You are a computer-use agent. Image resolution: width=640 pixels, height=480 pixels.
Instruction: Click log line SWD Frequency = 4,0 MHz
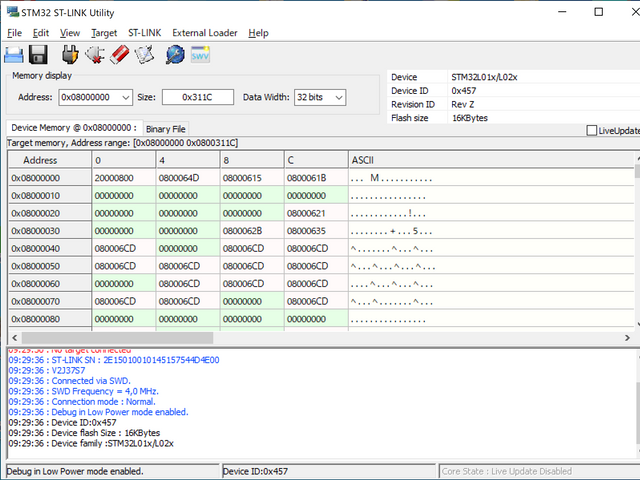tap(83, 391)
